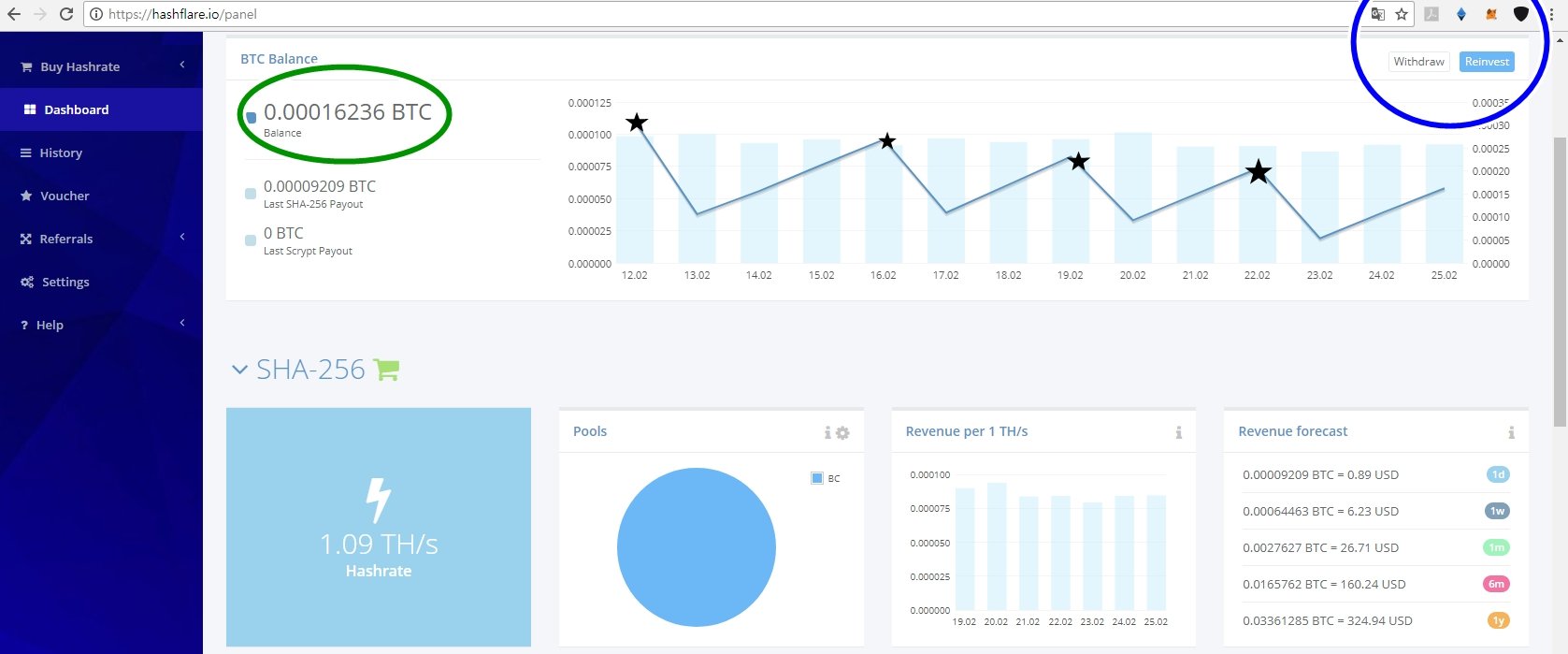Click the hashflare.io/panel address bar
1568x654 pixels.
729,14
